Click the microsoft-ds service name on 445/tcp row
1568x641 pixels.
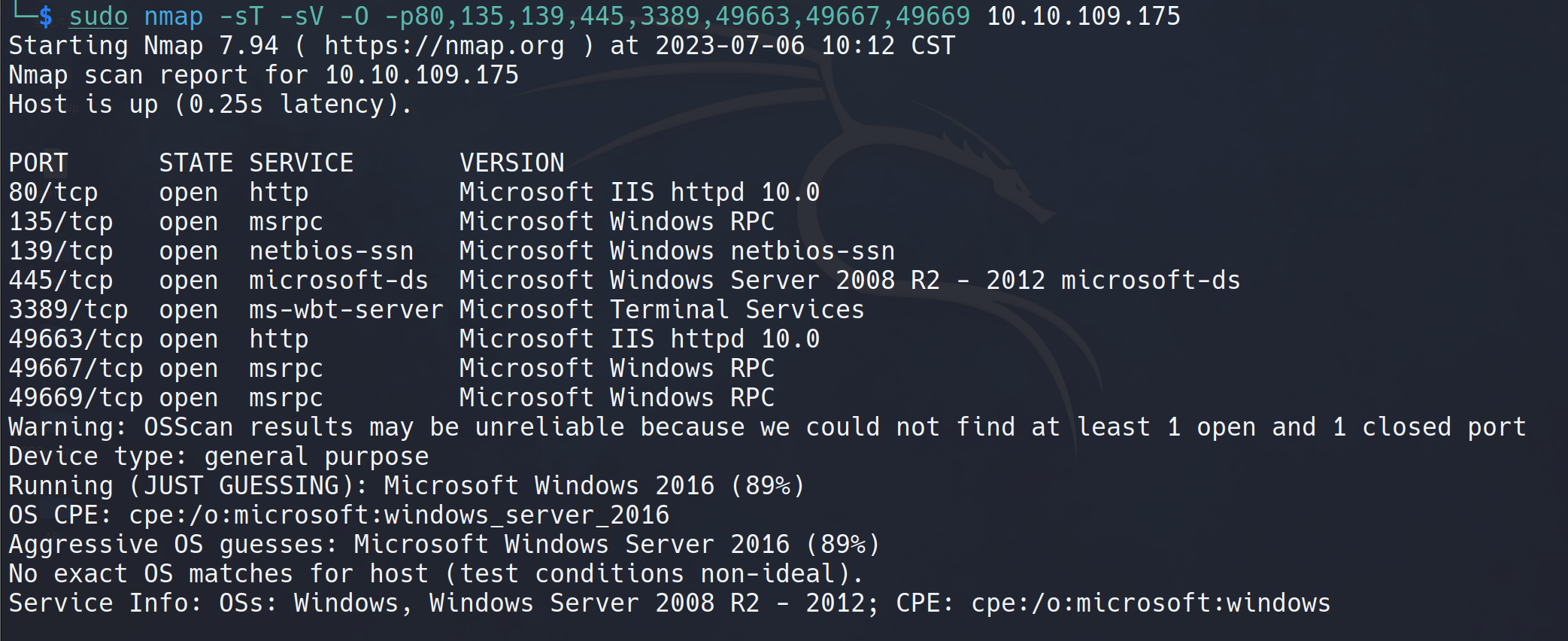coord(338,281)
